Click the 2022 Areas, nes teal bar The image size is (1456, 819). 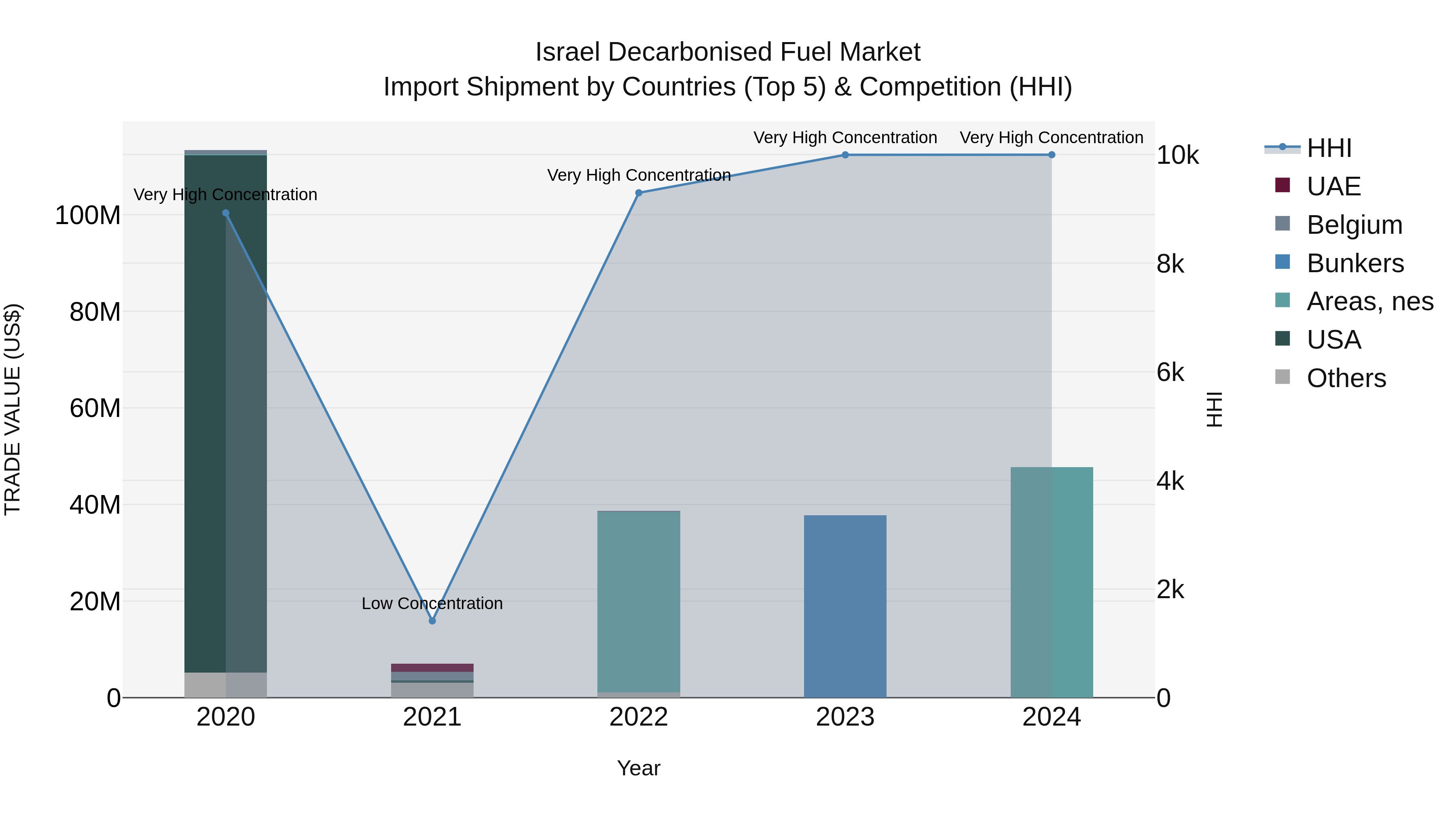639,602
